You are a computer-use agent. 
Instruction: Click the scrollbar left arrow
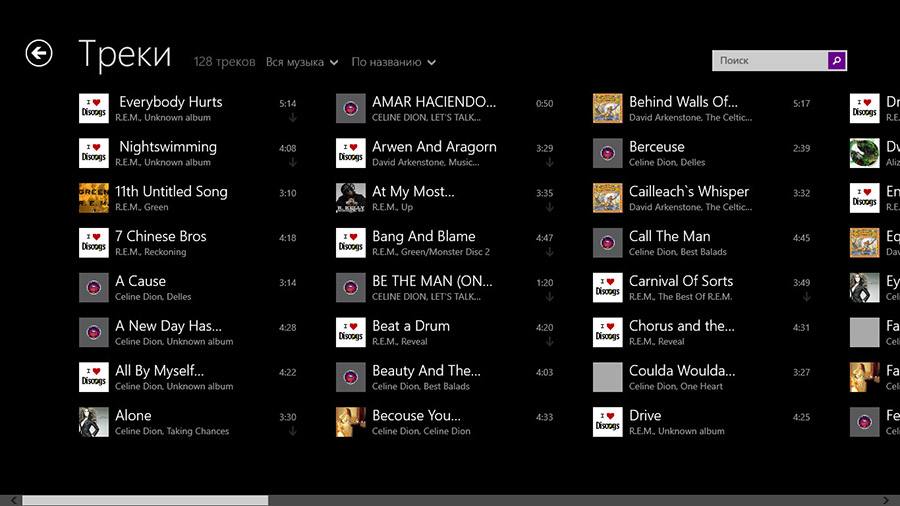pyautogui.click(x=14, y=501)
